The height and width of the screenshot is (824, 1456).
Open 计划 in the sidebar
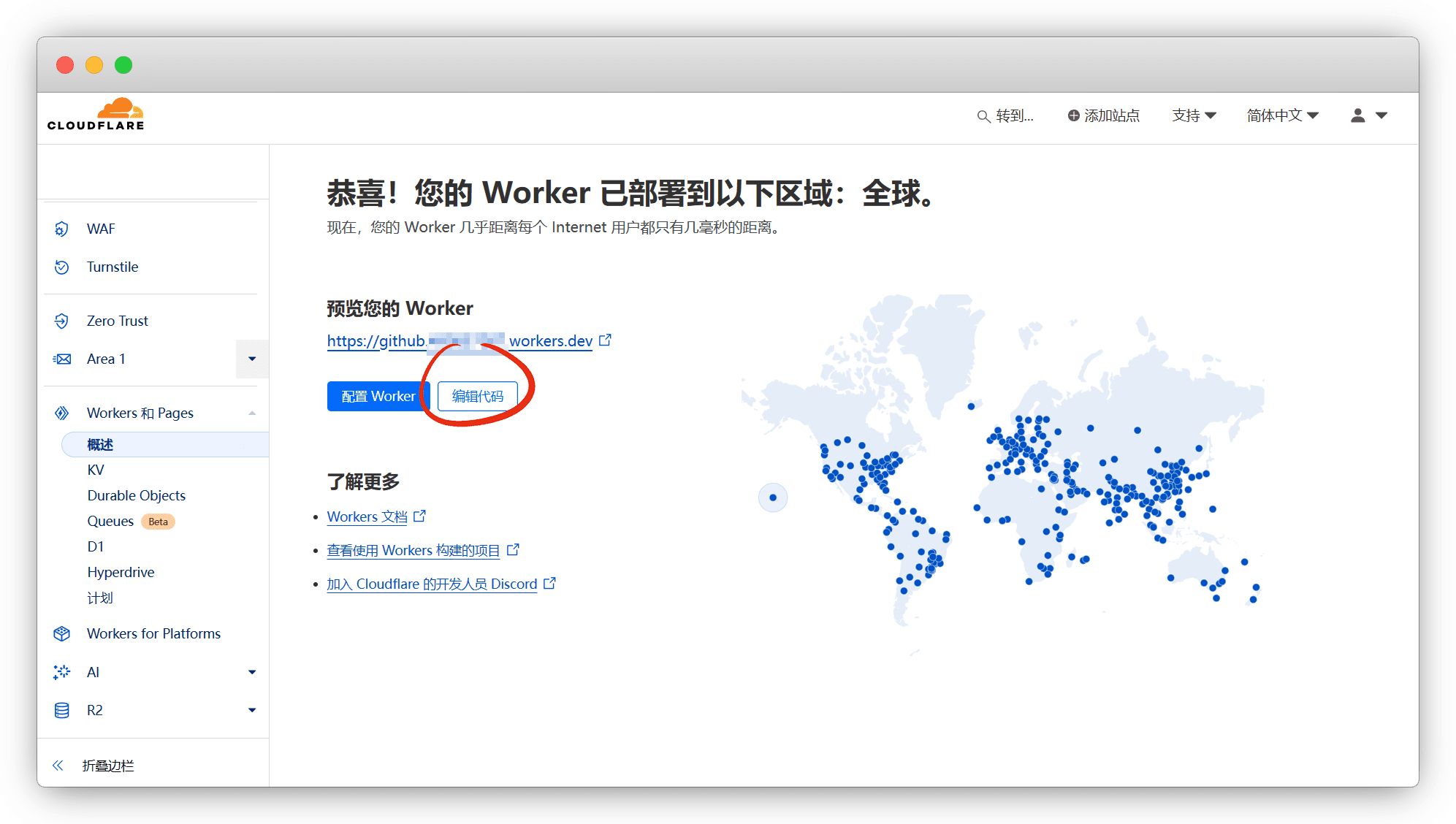(x=100, y=598)
